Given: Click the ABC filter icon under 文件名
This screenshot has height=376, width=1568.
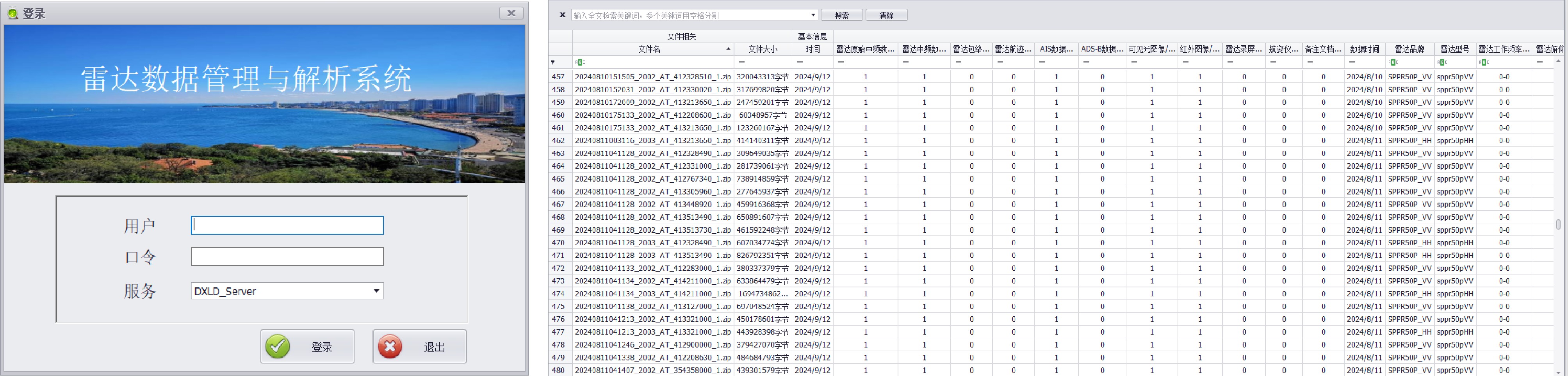Looking at the screenshot, I should pos(579,62).
